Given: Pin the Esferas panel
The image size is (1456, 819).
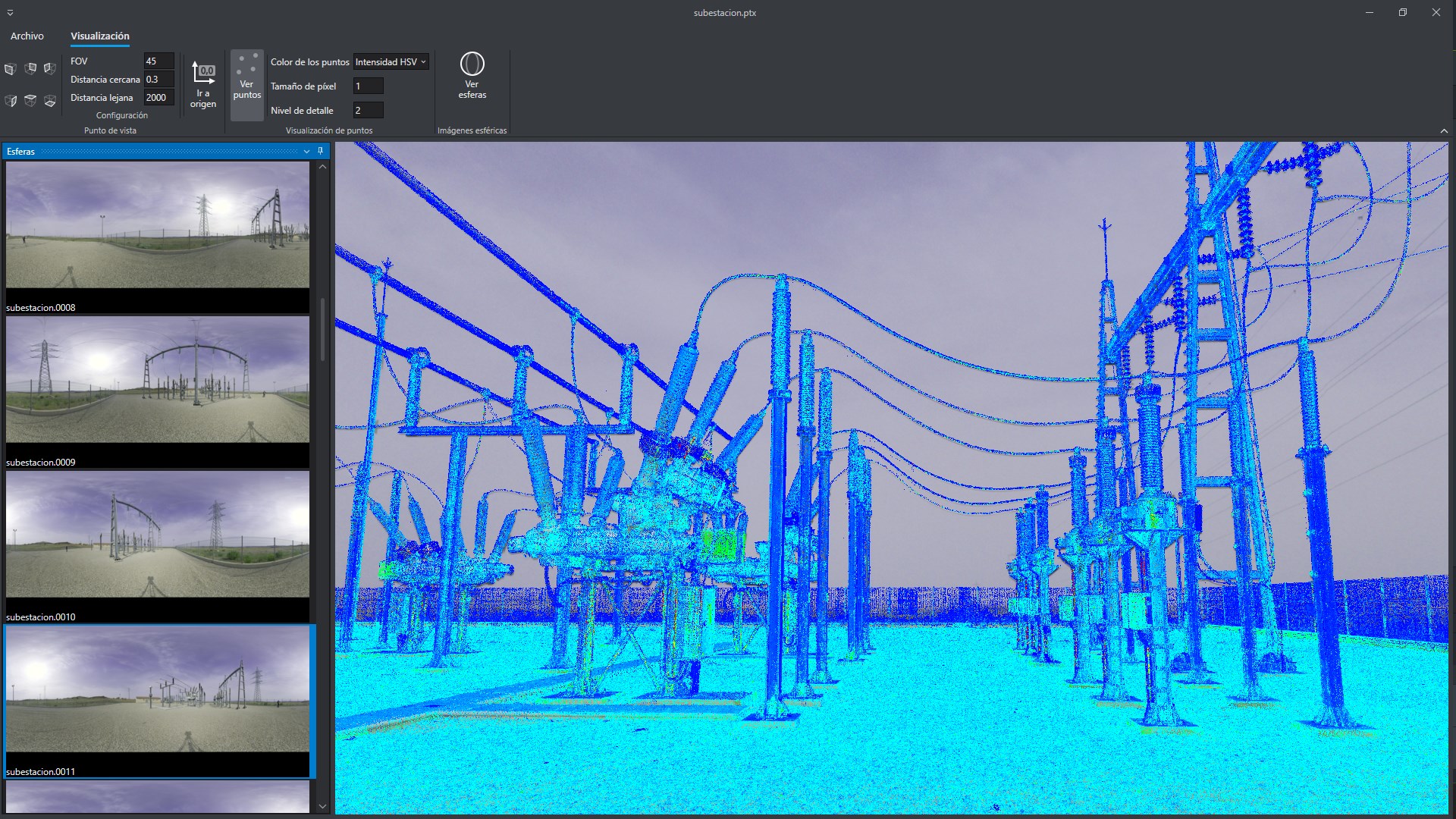Looking at the screenshot, I should [x=320, y=151].
